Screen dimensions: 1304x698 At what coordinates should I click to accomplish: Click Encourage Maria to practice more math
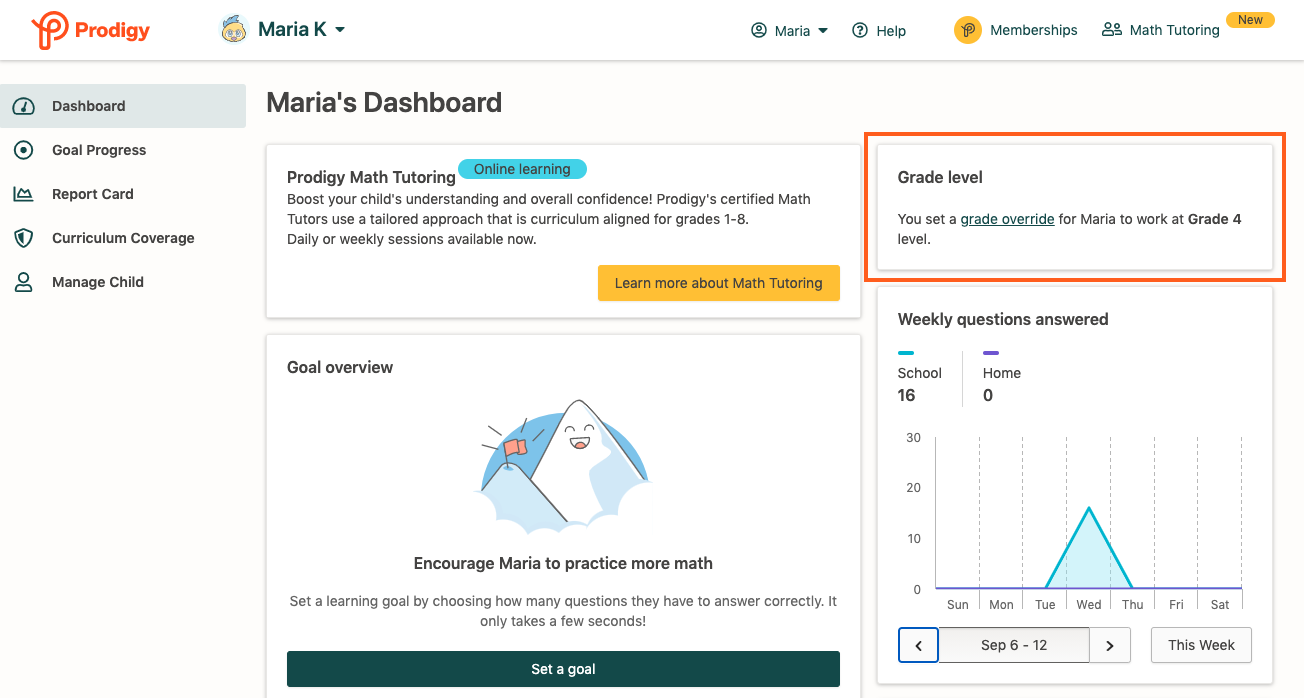[563, 563]
